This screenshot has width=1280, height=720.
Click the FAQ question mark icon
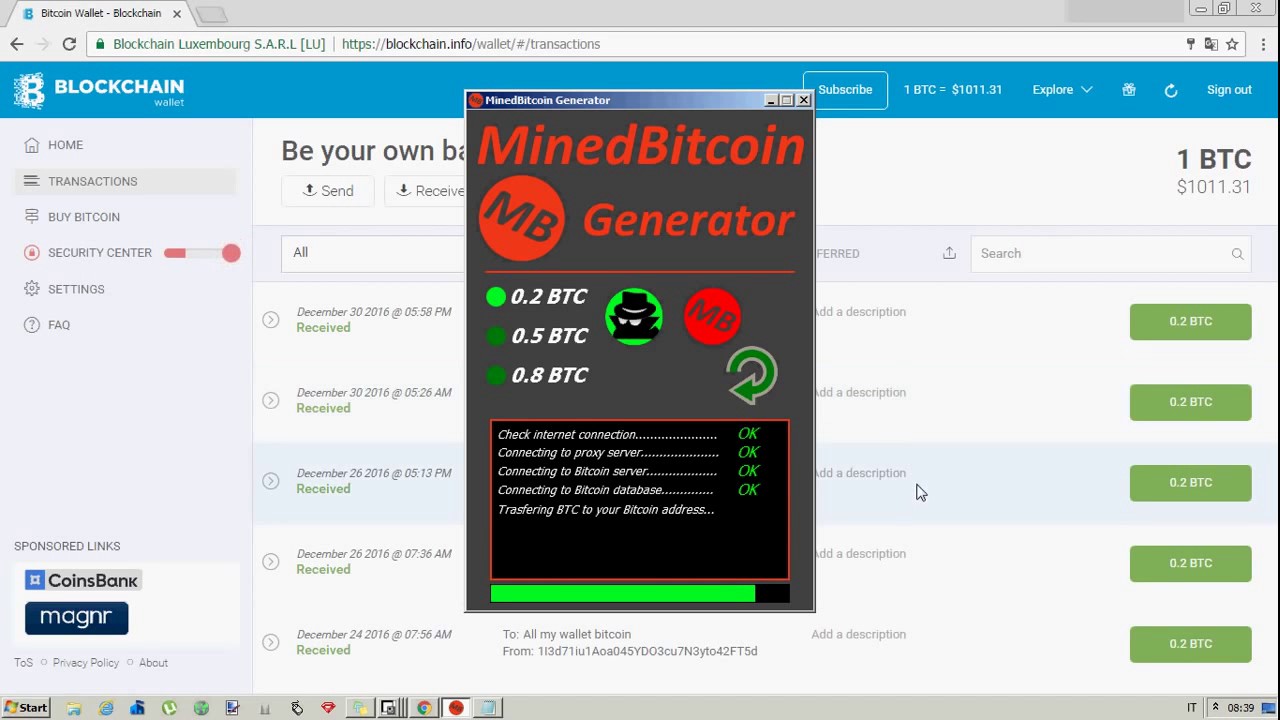[31, 325]
